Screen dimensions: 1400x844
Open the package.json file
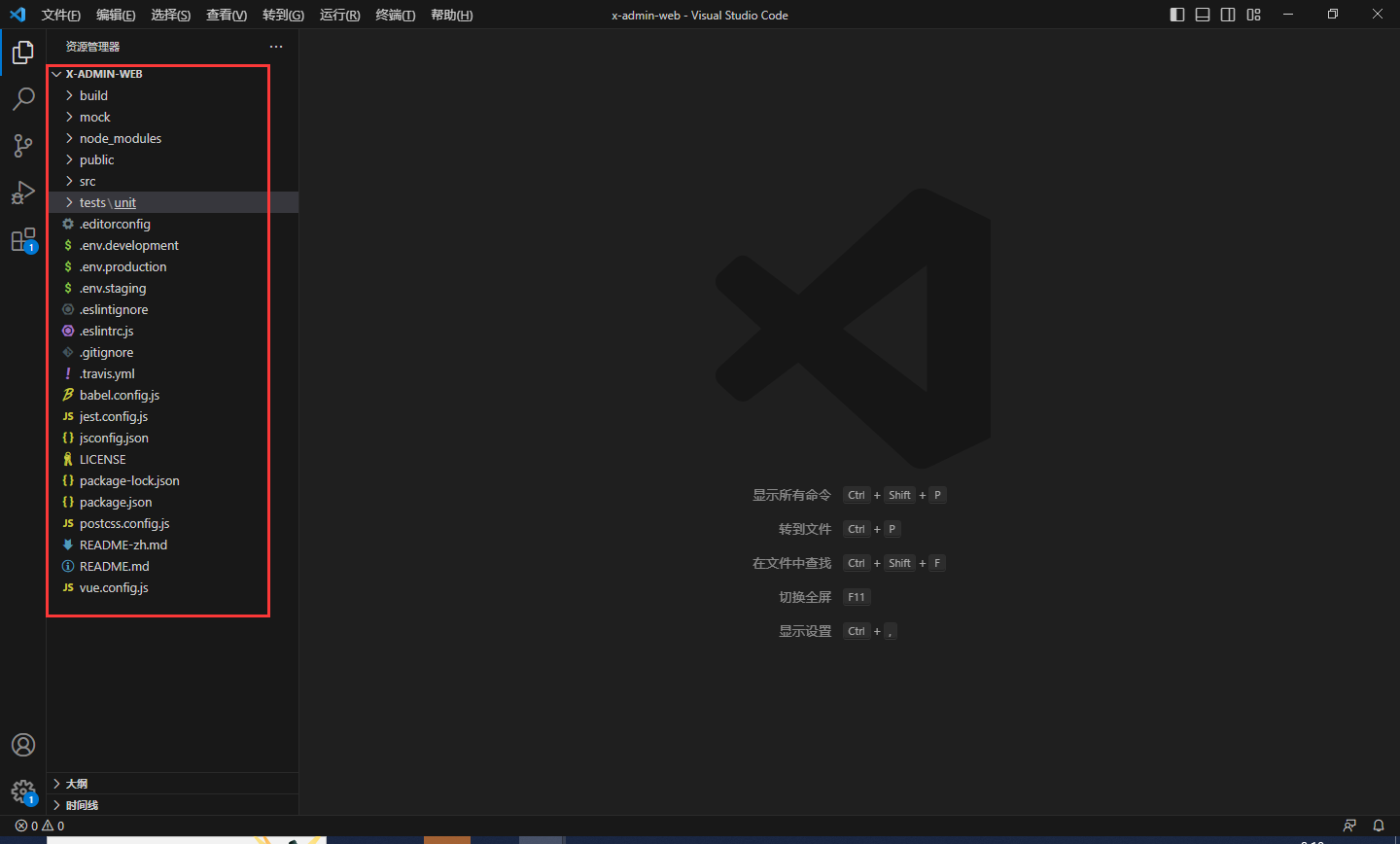coord(173,502)
